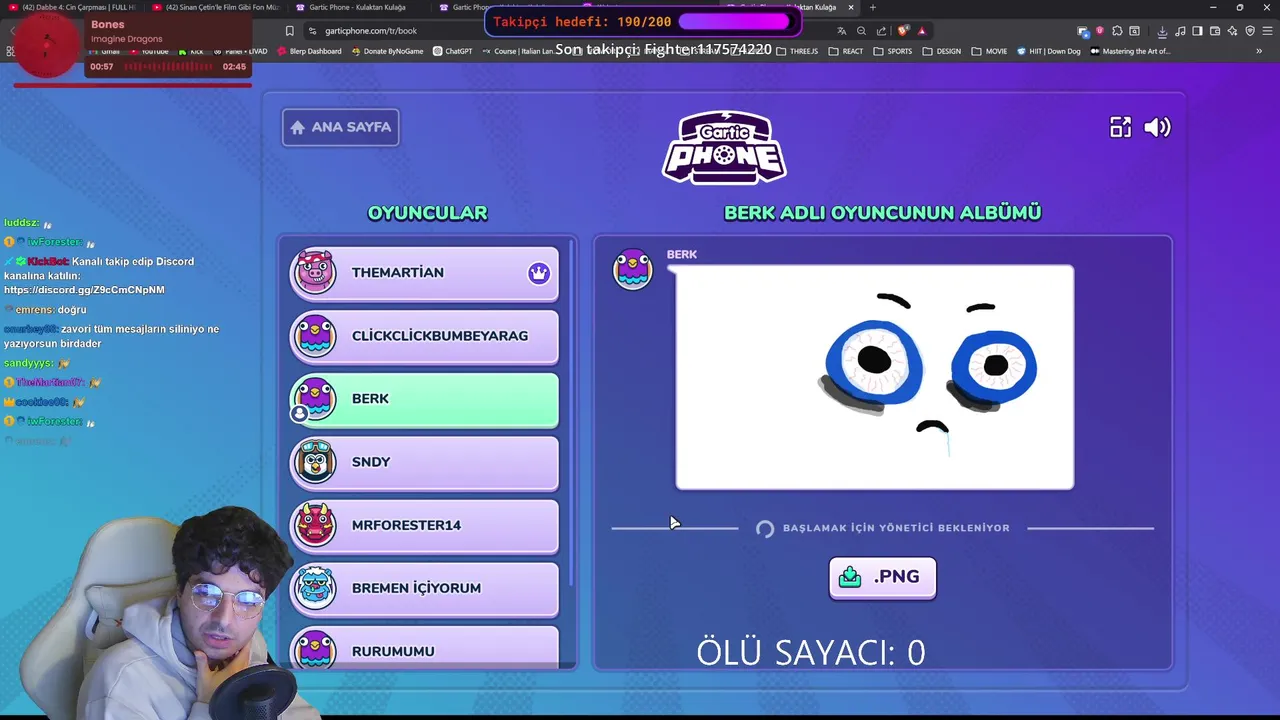This screenshot has height=720, width=1280.
Task: Open the Donate ByNoGame bookmark
Action: point(389,51)
